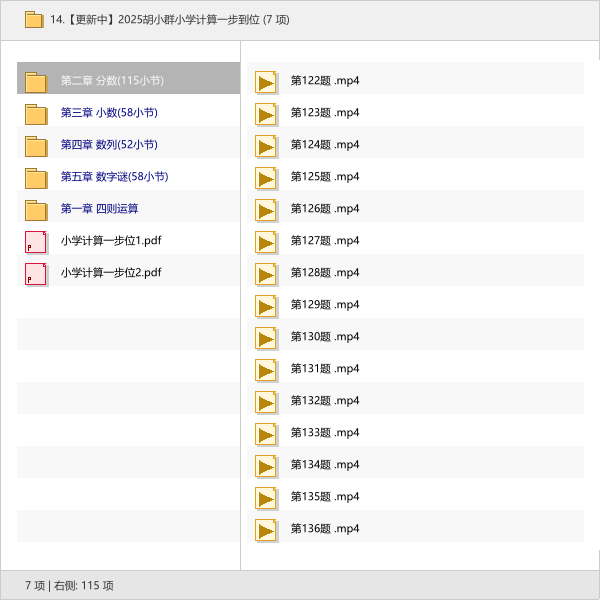Open the 第一章 四则运算 folder
This screenshot has width=600, height=600.
tap(99, 209)
